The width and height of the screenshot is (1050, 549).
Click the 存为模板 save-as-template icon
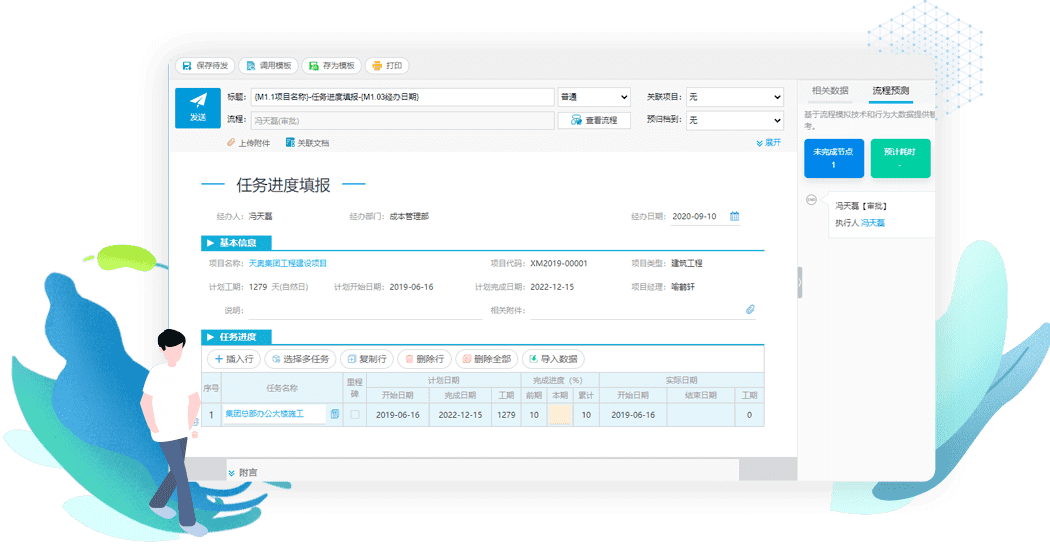tap(313, 66)
